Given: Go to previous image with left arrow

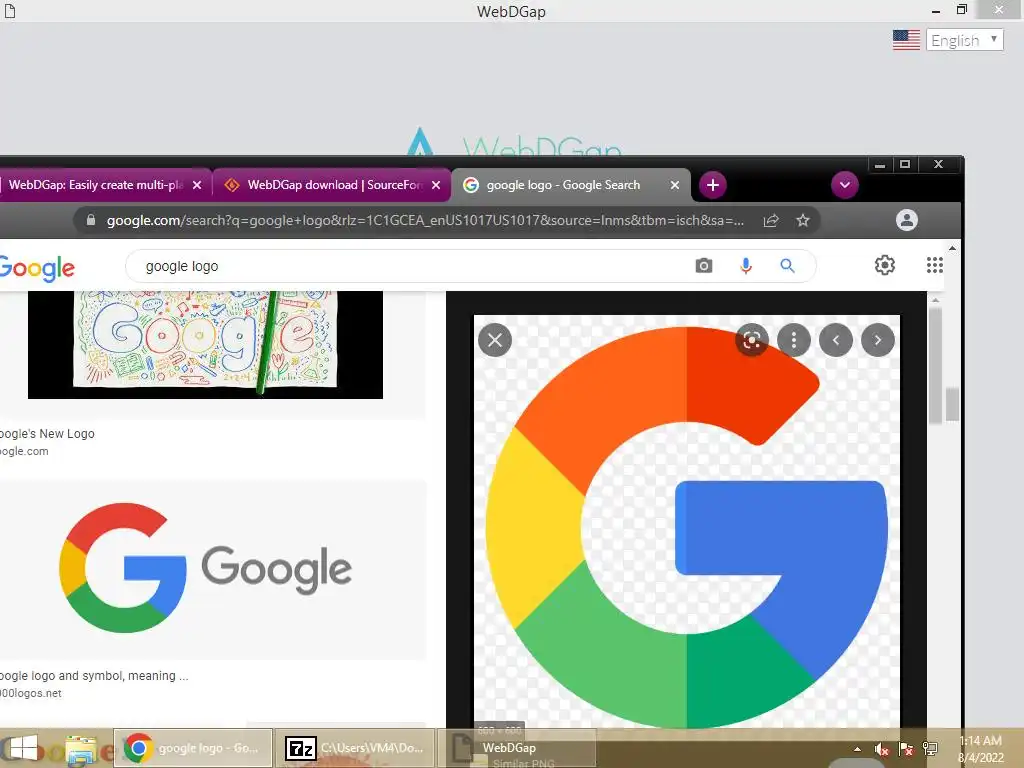Looking at the screenshot, I should [836, 340].
